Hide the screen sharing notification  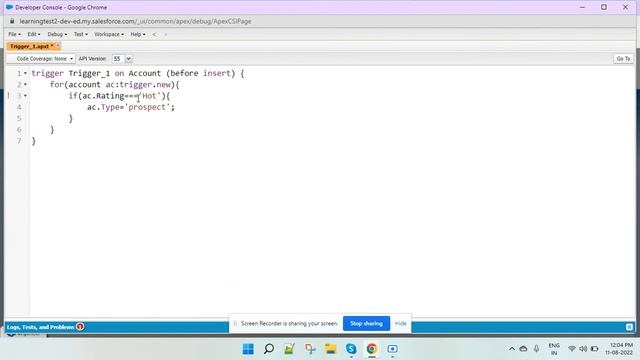click(400, 323)
